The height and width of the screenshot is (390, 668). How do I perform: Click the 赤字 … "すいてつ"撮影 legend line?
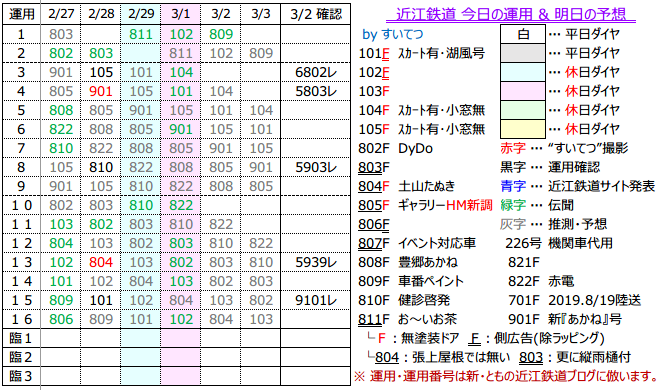click(x=564, y=148)
